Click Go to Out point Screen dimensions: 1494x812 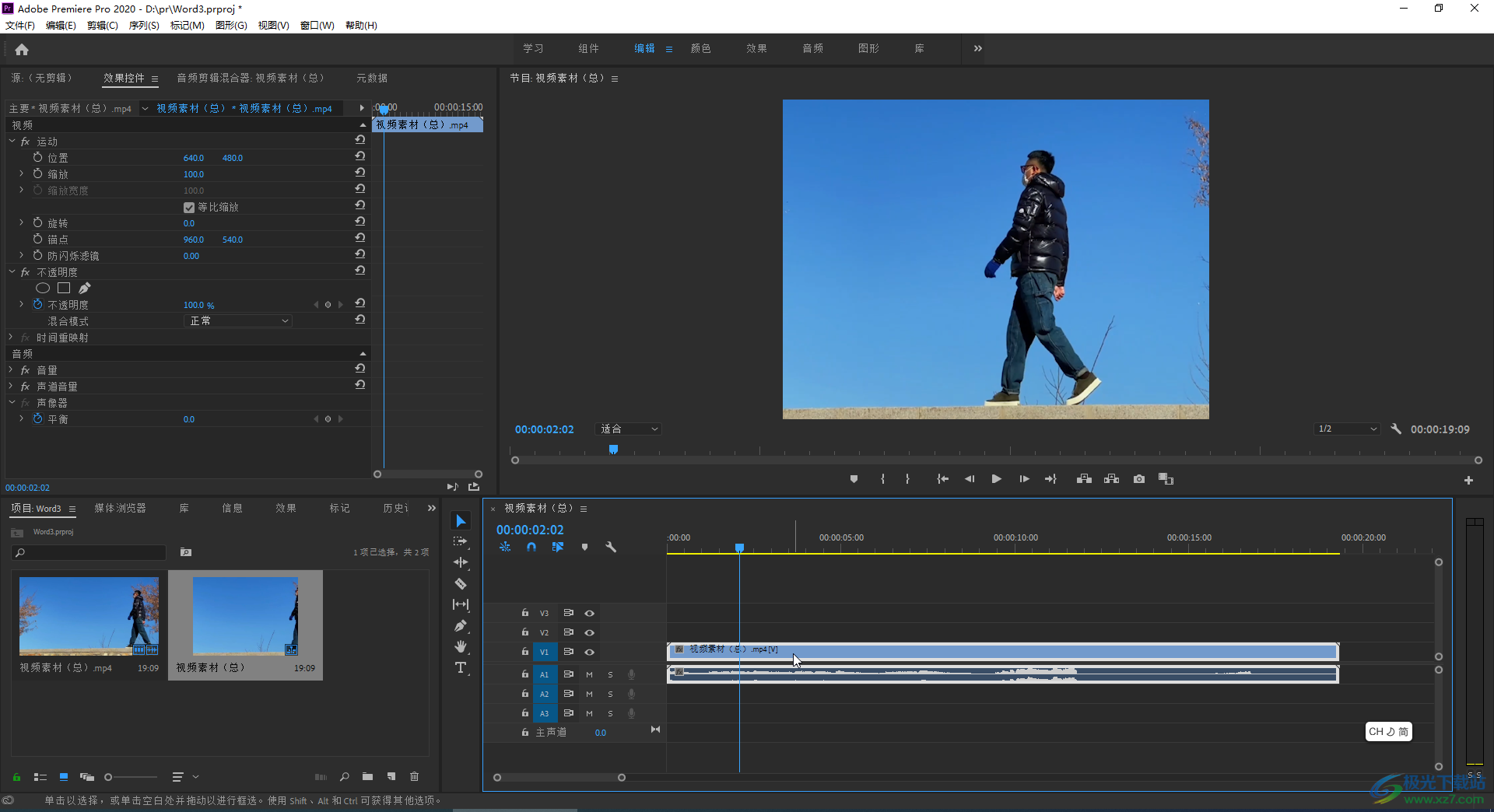click(1050, 479)
